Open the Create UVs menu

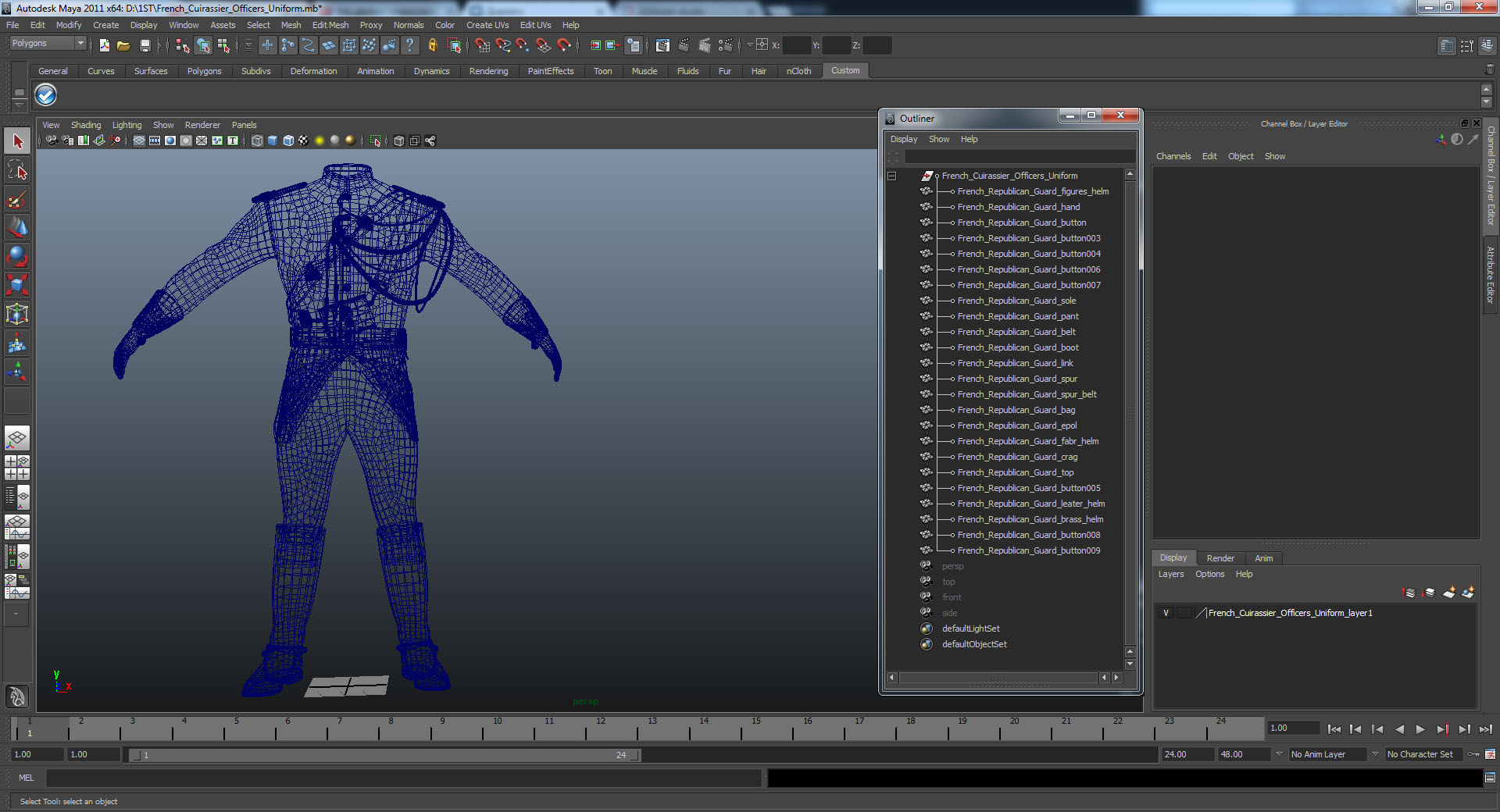pos(487,25)
